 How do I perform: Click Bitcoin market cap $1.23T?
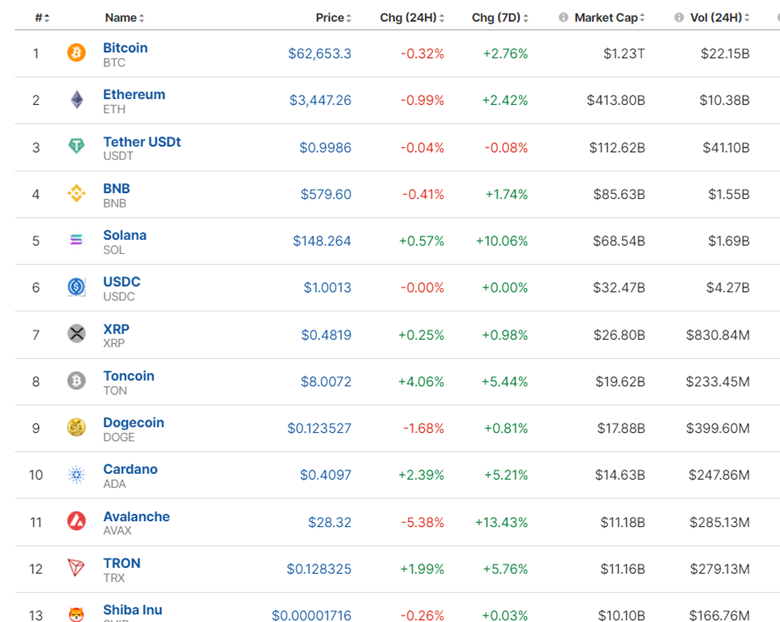tap(624, 53)
